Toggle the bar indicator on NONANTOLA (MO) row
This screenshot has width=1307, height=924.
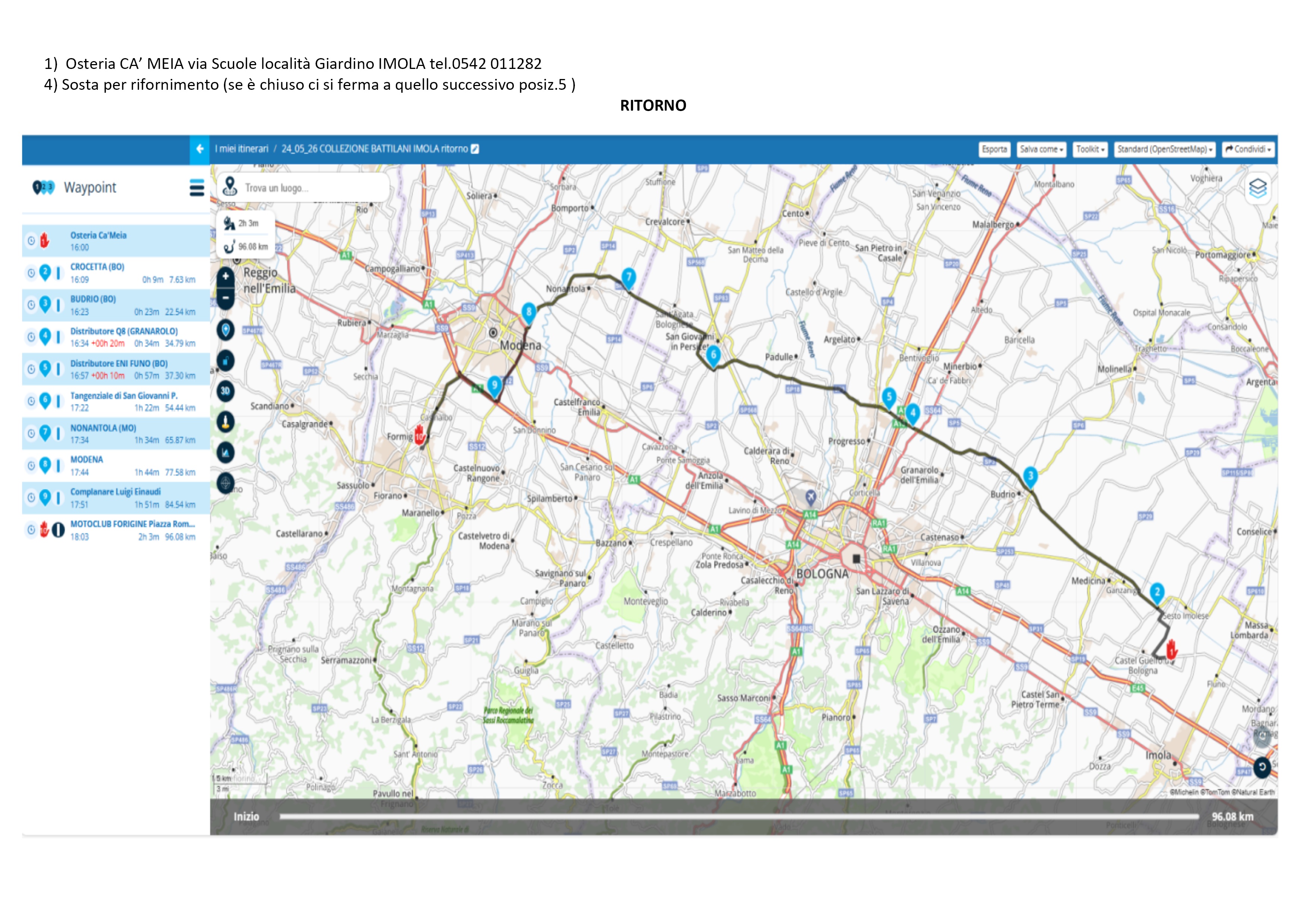click(x=58, y=434)
